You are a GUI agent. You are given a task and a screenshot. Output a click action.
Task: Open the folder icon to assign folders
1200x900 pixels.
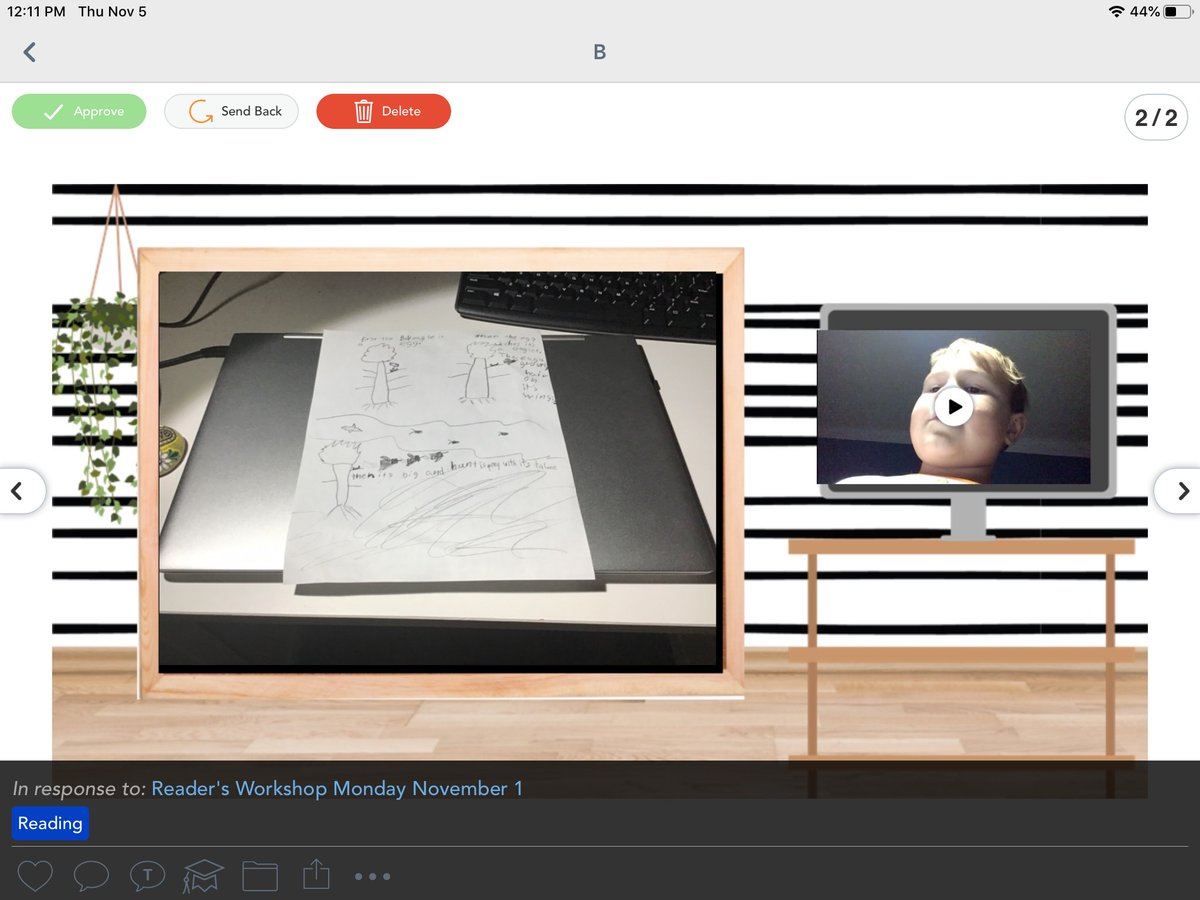(x=260, y=876)
